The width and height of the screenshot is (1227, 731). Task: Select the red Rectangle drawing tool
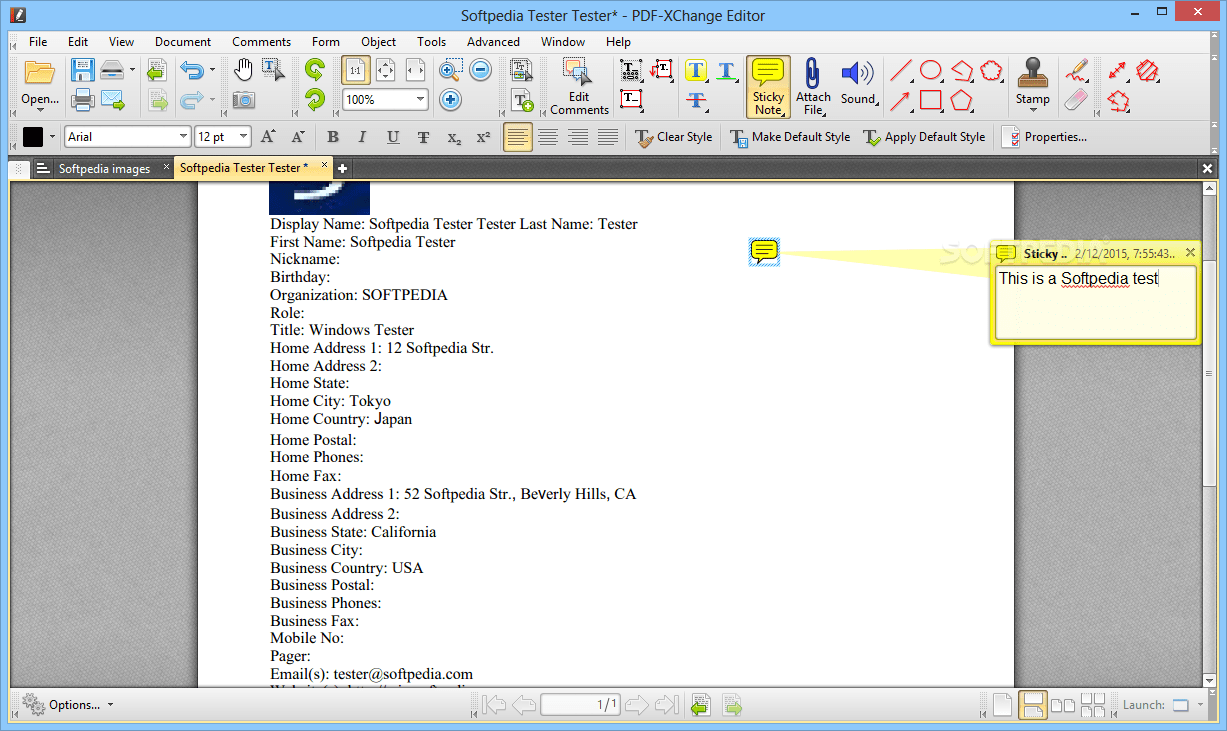pos(931,99)
